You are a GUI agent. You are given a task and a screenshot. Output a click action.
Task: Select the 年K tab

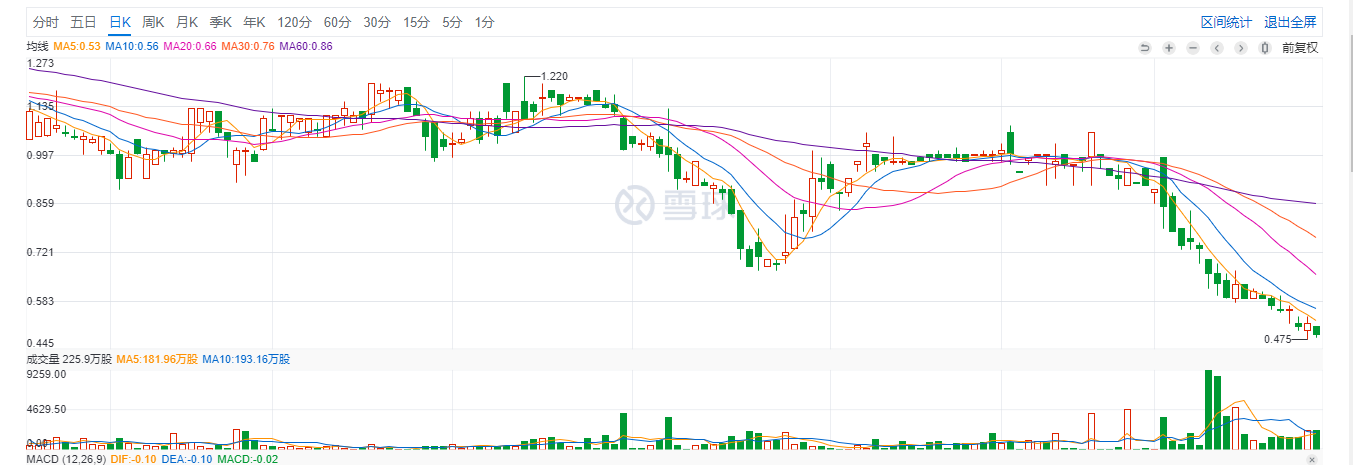pyautogui.click(x=254, y=22)
